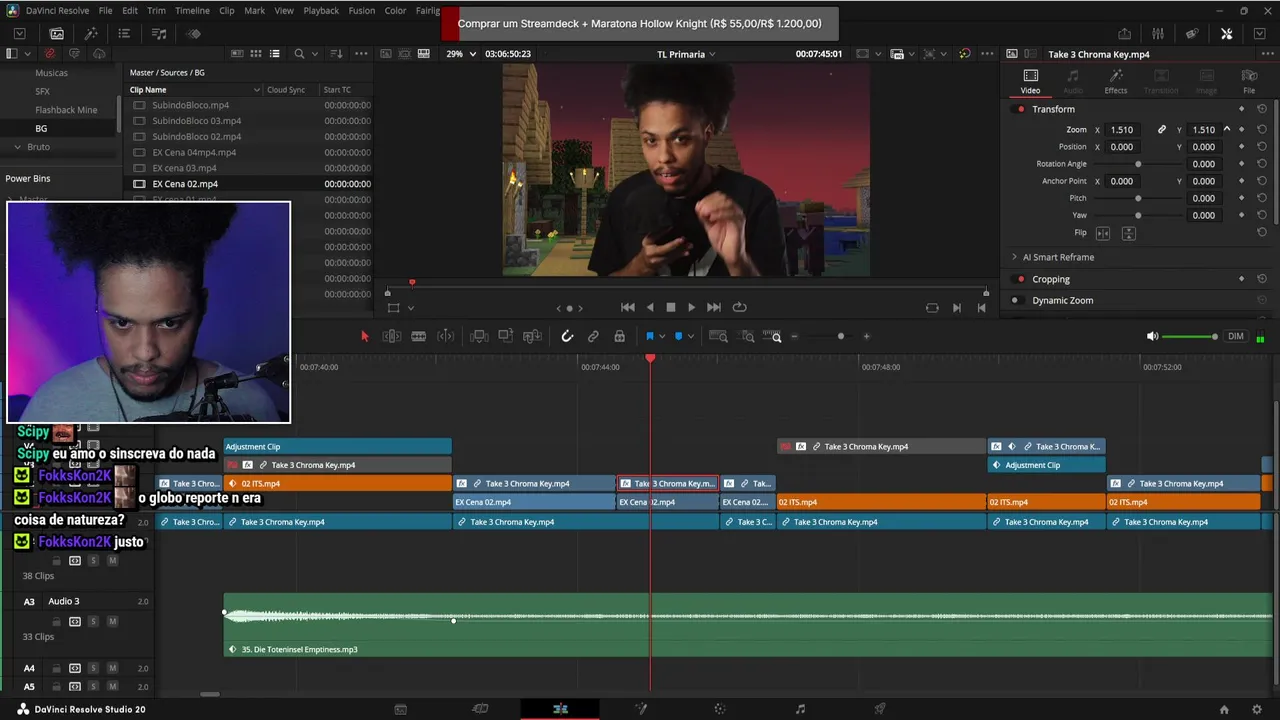
Task: Switch to the File inspector tab
Action: tap(1249, 81)
